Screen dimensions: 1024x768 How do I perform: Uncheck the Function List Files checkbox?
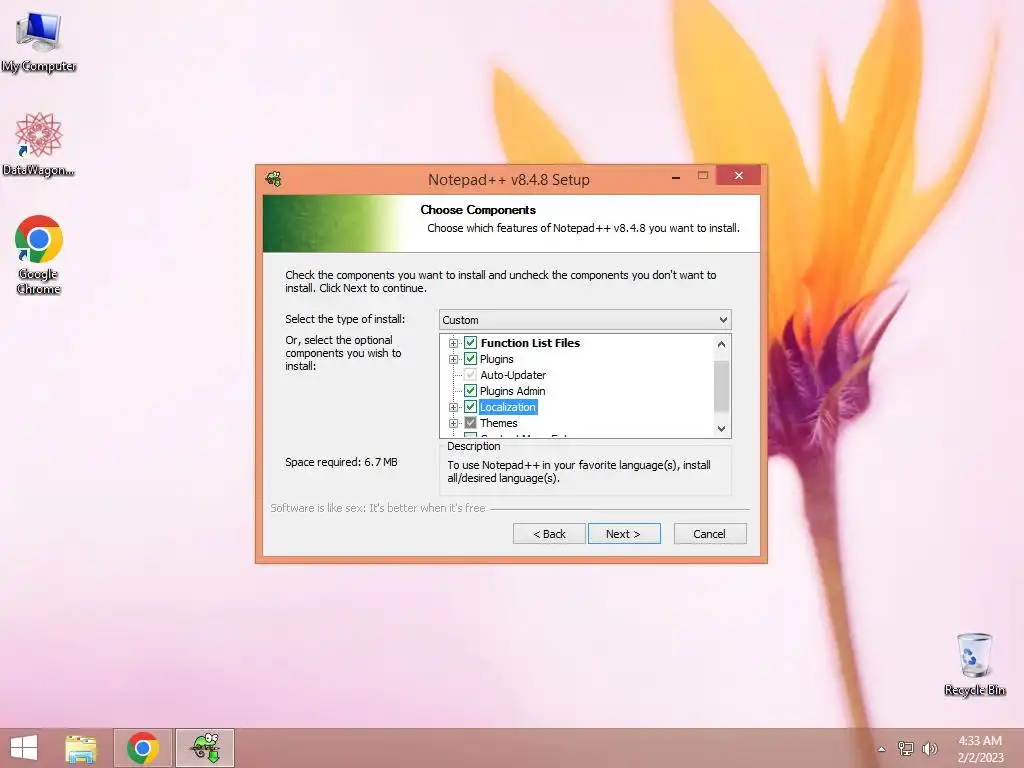470,343
